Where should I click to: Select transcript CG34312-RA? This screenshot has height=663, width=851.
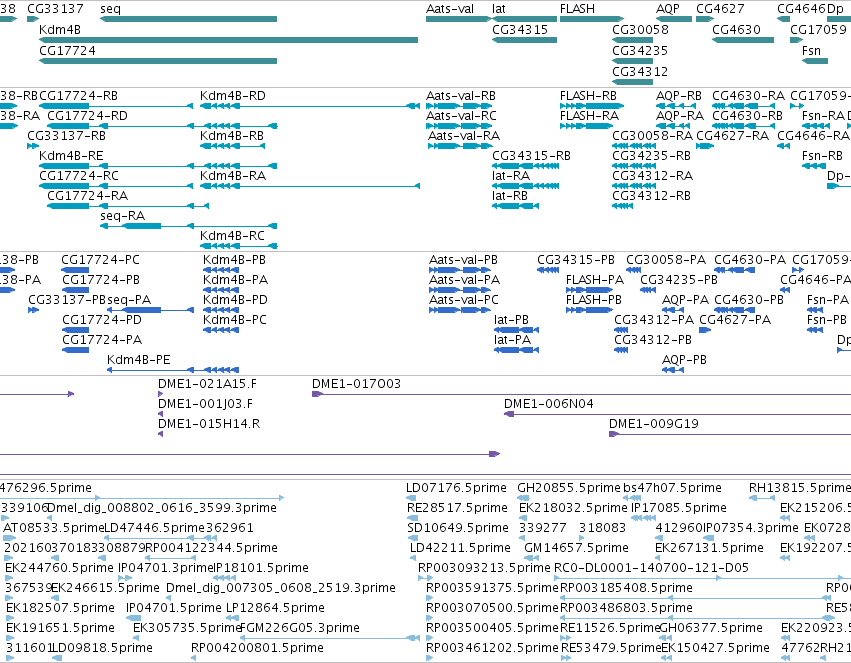pyautogui.click(x=652, y=176)
